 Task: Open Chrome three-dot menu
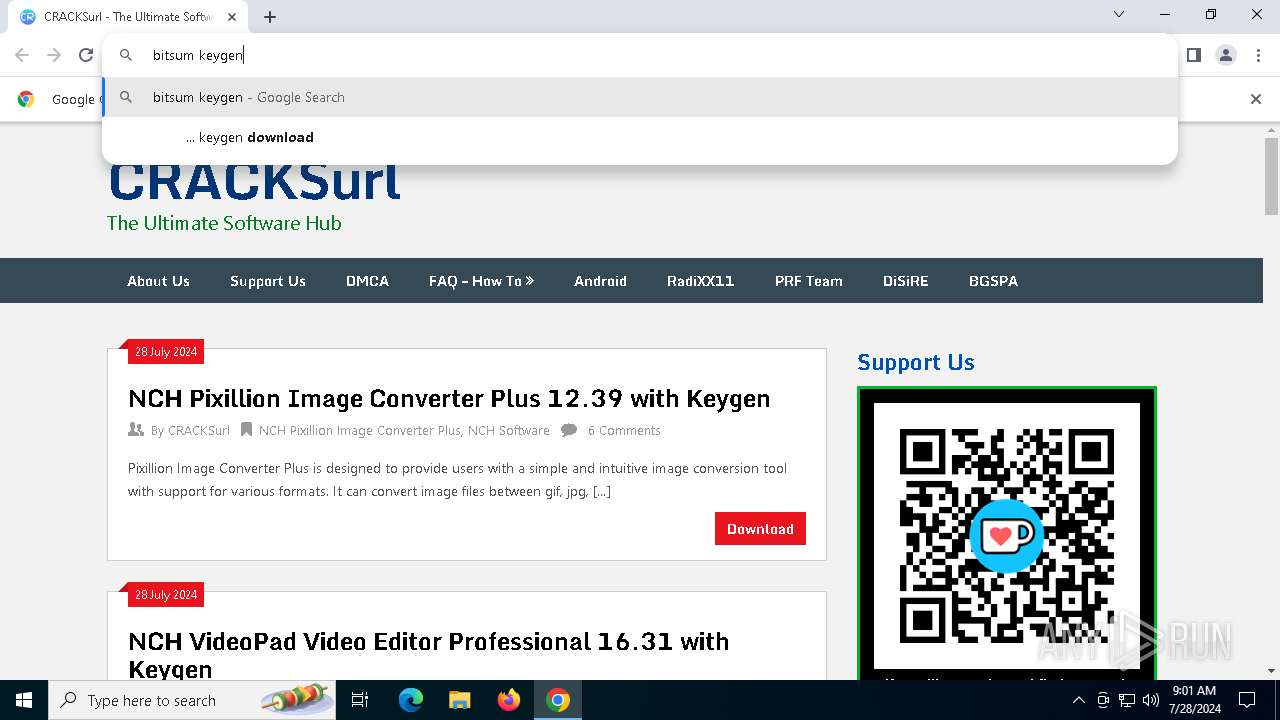pyautogui.click(x=1258, y=55)
